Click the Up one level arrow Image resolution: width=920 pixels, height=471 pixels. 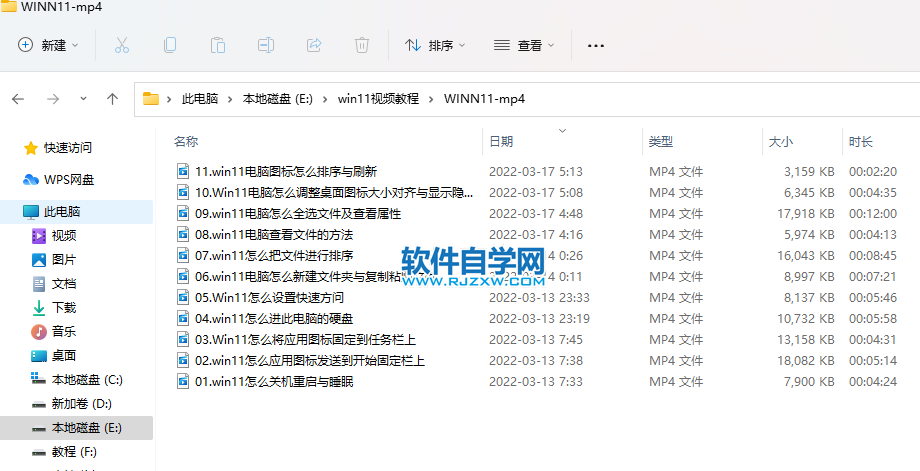(x=113, y=99)
